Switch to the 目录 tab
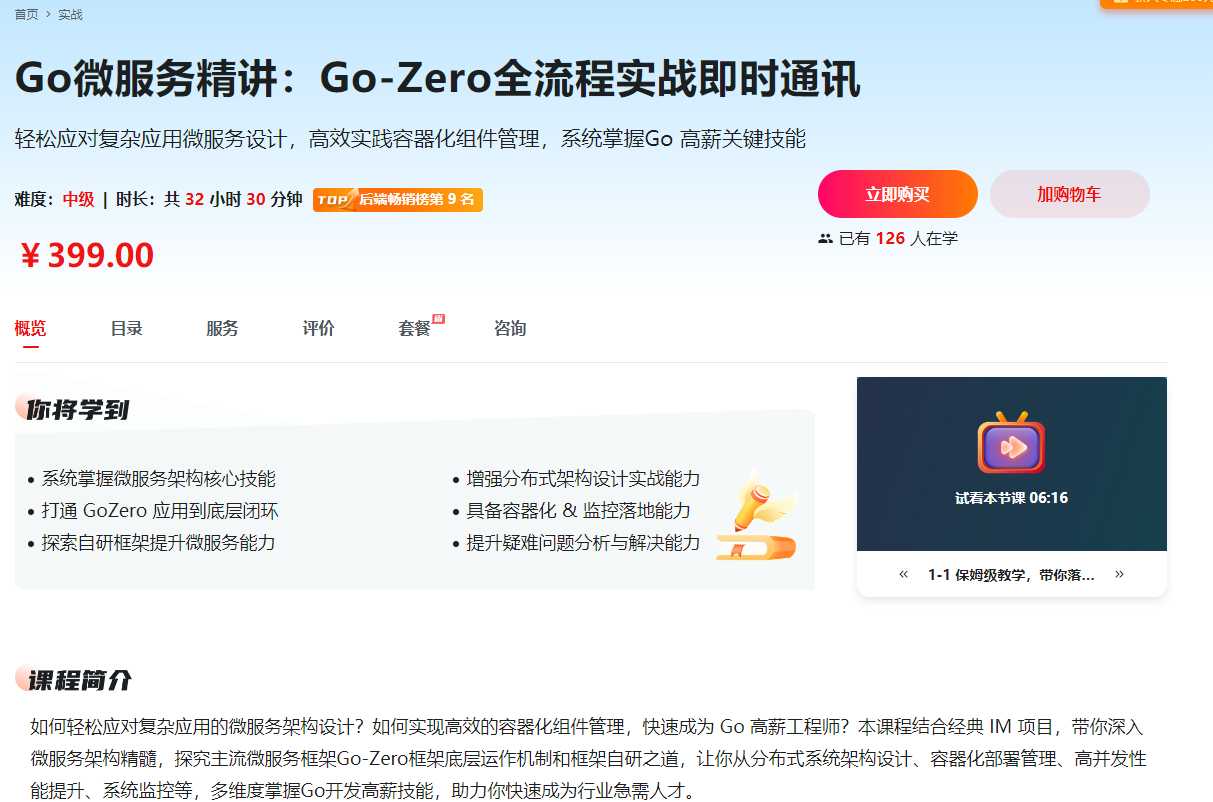This screenshot has height=802, width=1213. tap(126, 328)
